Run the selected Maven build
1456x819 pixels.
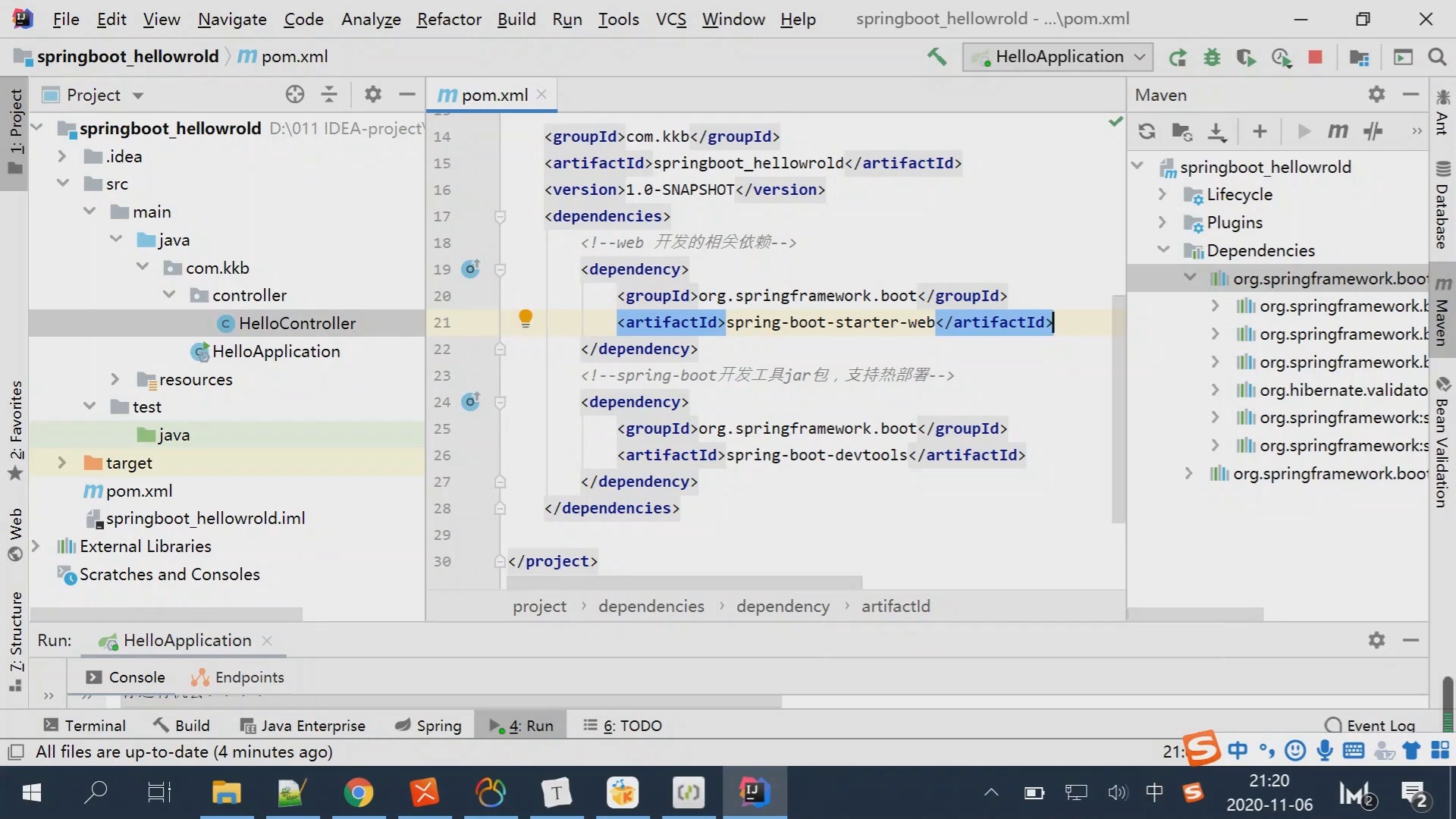click(x=1304, y=131)
